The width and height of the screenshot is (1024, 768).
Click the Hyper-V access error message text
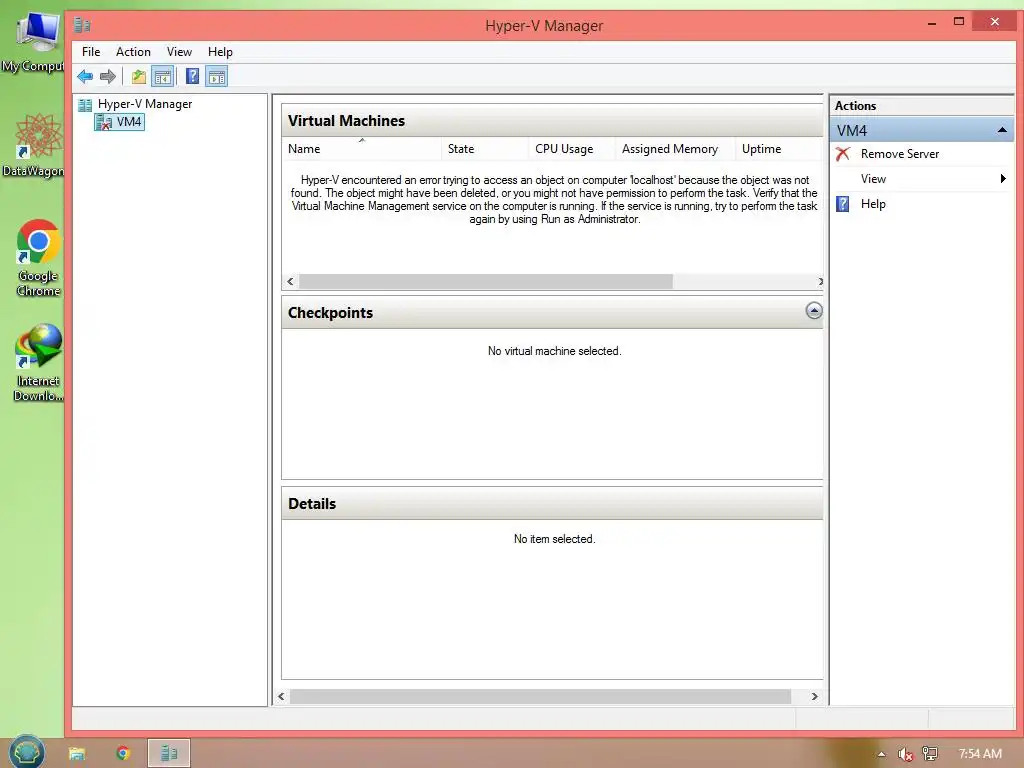pyautogui.click(x=554, y=199)
